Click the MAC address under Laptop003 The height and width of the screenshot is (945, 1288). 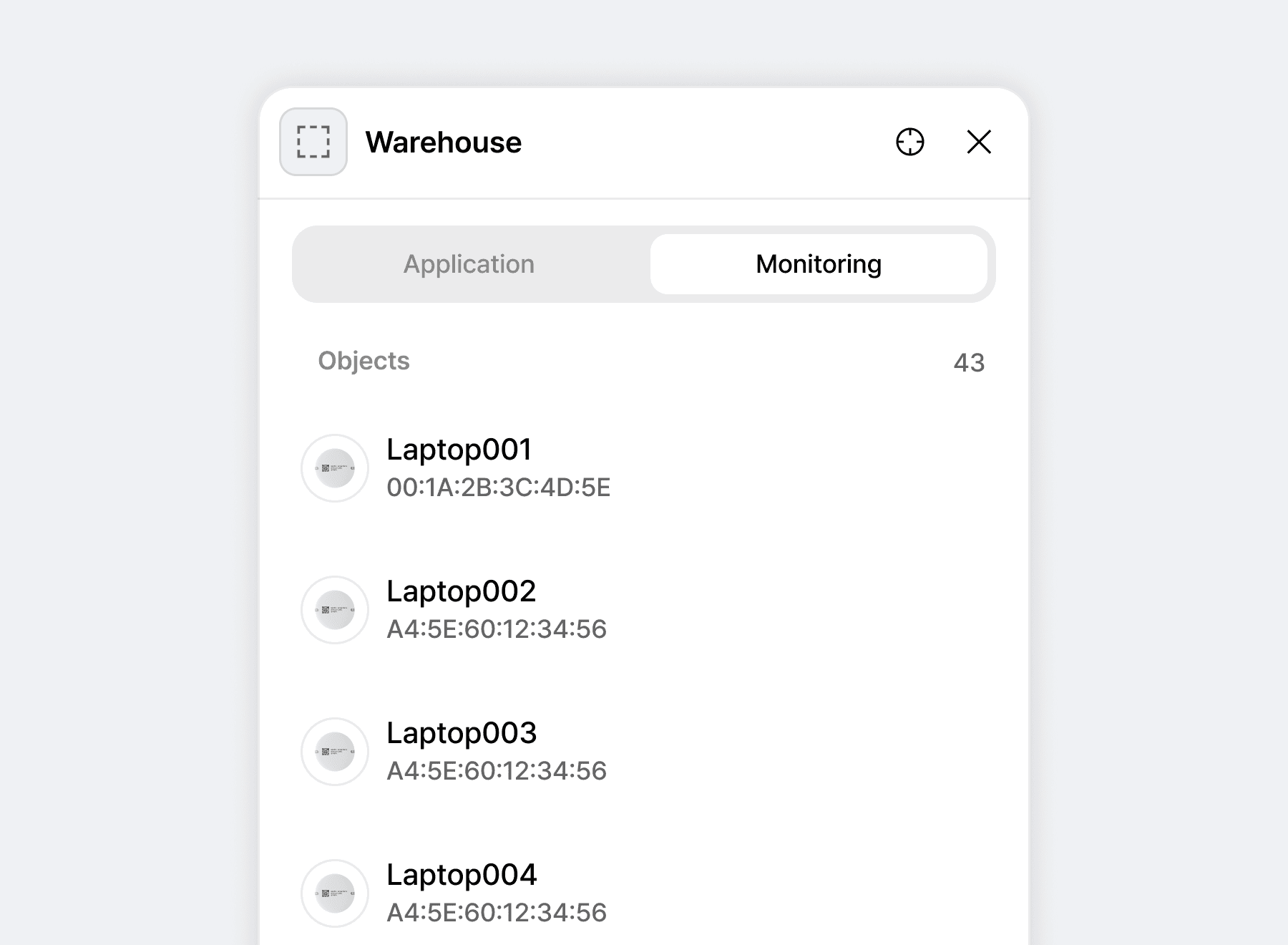(x=496, y=771)
